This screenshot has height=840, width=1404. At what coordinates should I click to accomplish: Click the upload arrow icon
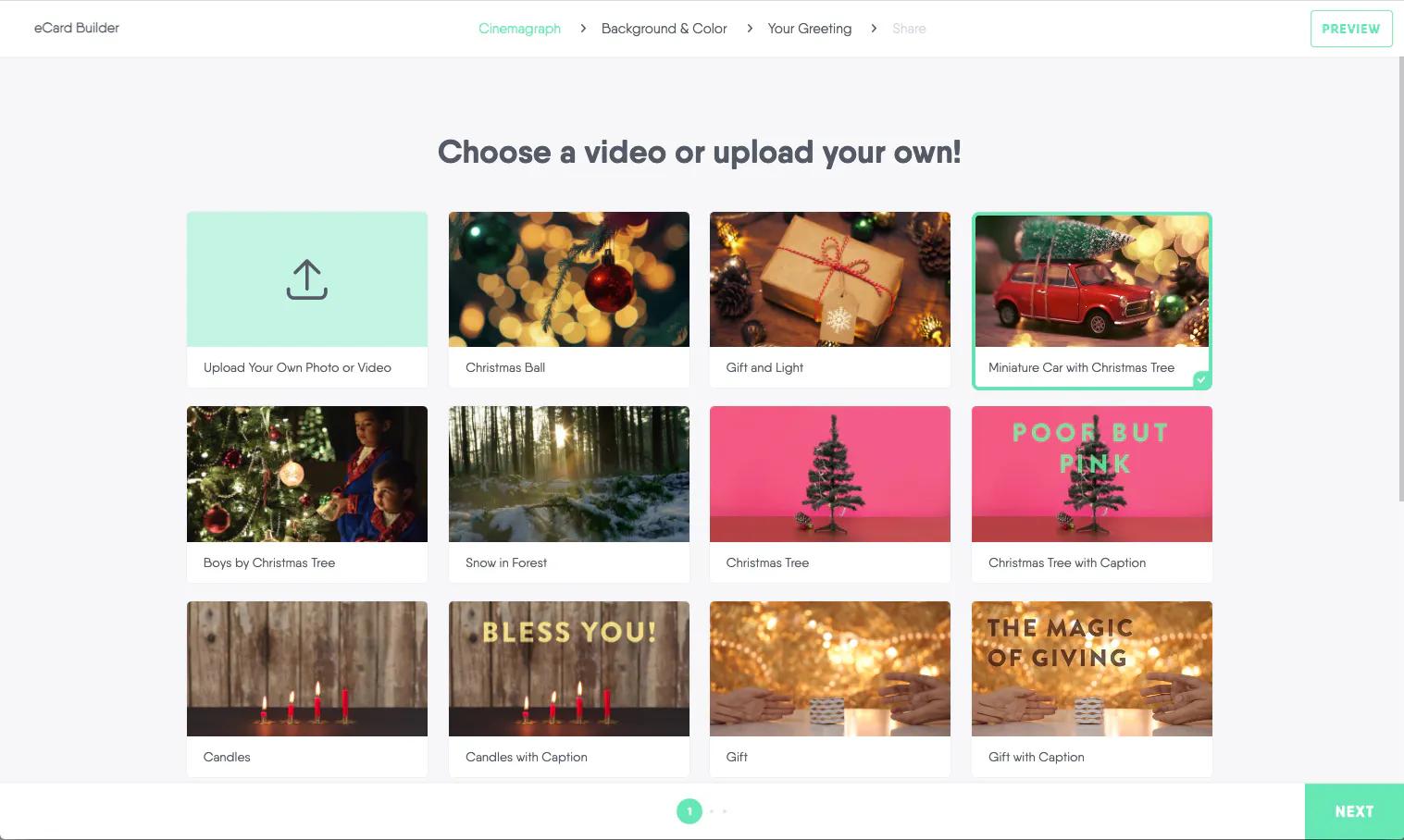pyautogui.click(x=307, y=279)
